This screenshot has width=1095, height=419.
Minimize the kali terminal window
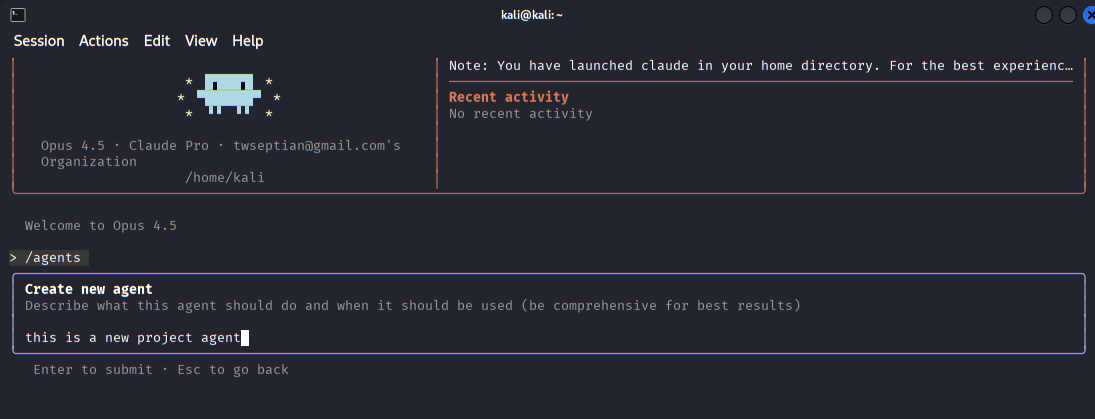(1044, 15)
